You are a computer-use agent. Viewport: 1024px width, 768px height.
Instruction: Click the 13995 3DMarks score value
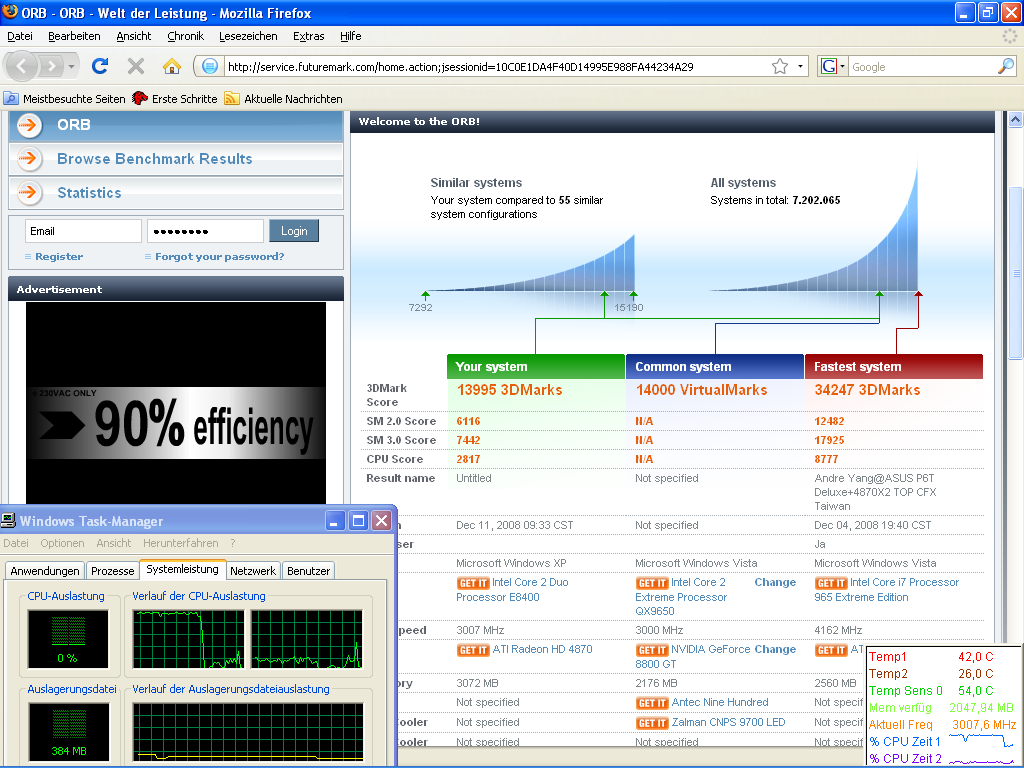pyautogui.click(x=509, y=390)
